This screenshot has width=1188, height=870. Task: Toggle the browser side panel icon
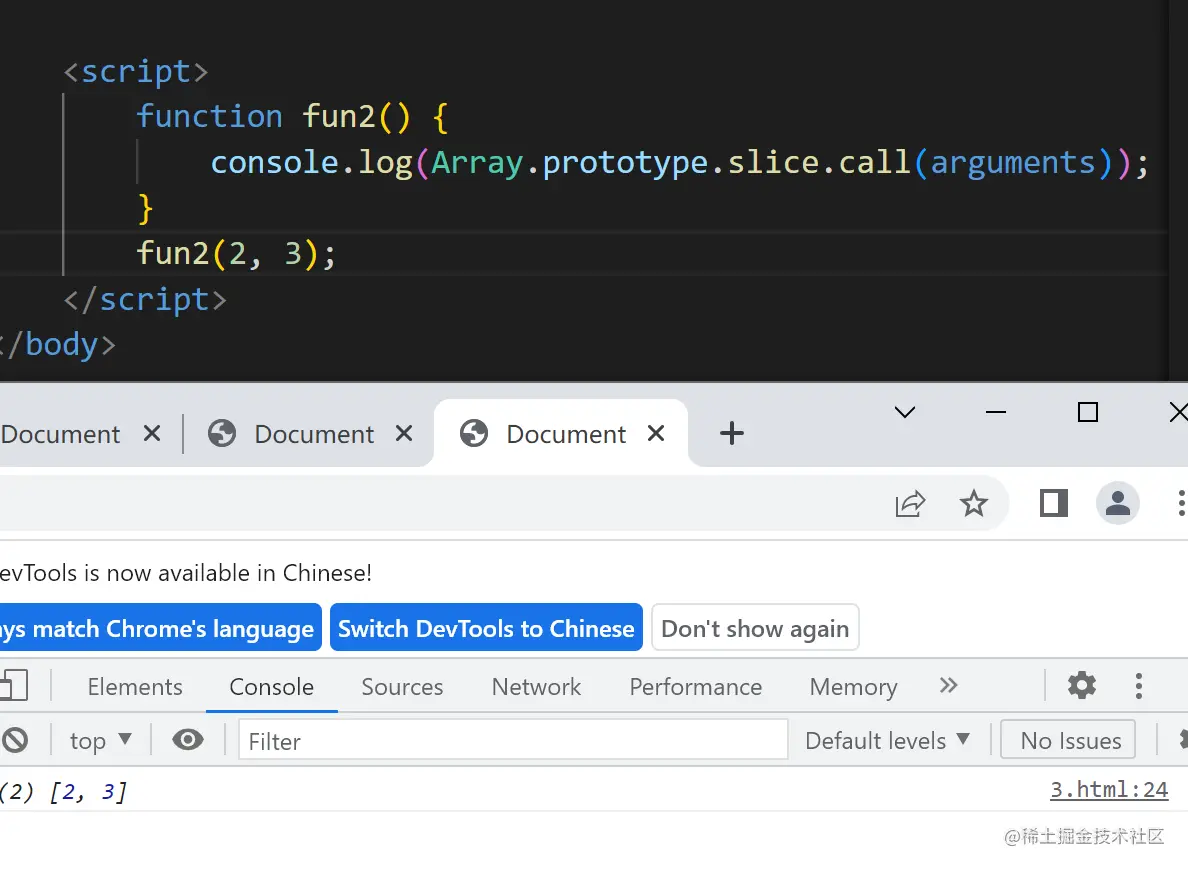[1054, 503]
